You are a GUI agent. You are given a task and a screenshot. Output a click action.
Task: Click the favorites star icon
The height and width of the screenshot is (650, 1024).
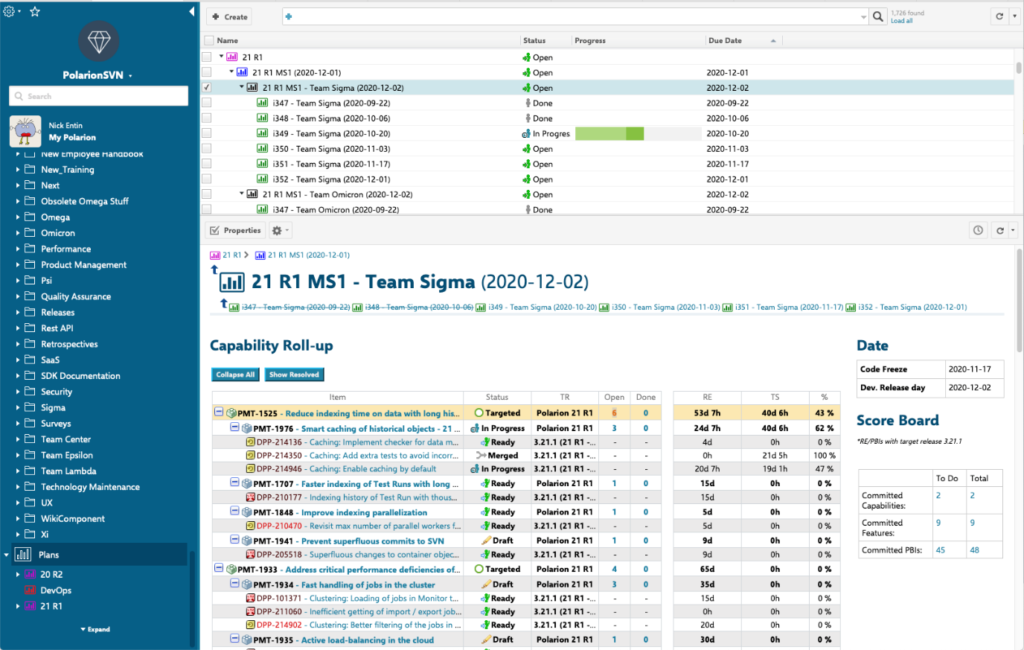[35, 11]
